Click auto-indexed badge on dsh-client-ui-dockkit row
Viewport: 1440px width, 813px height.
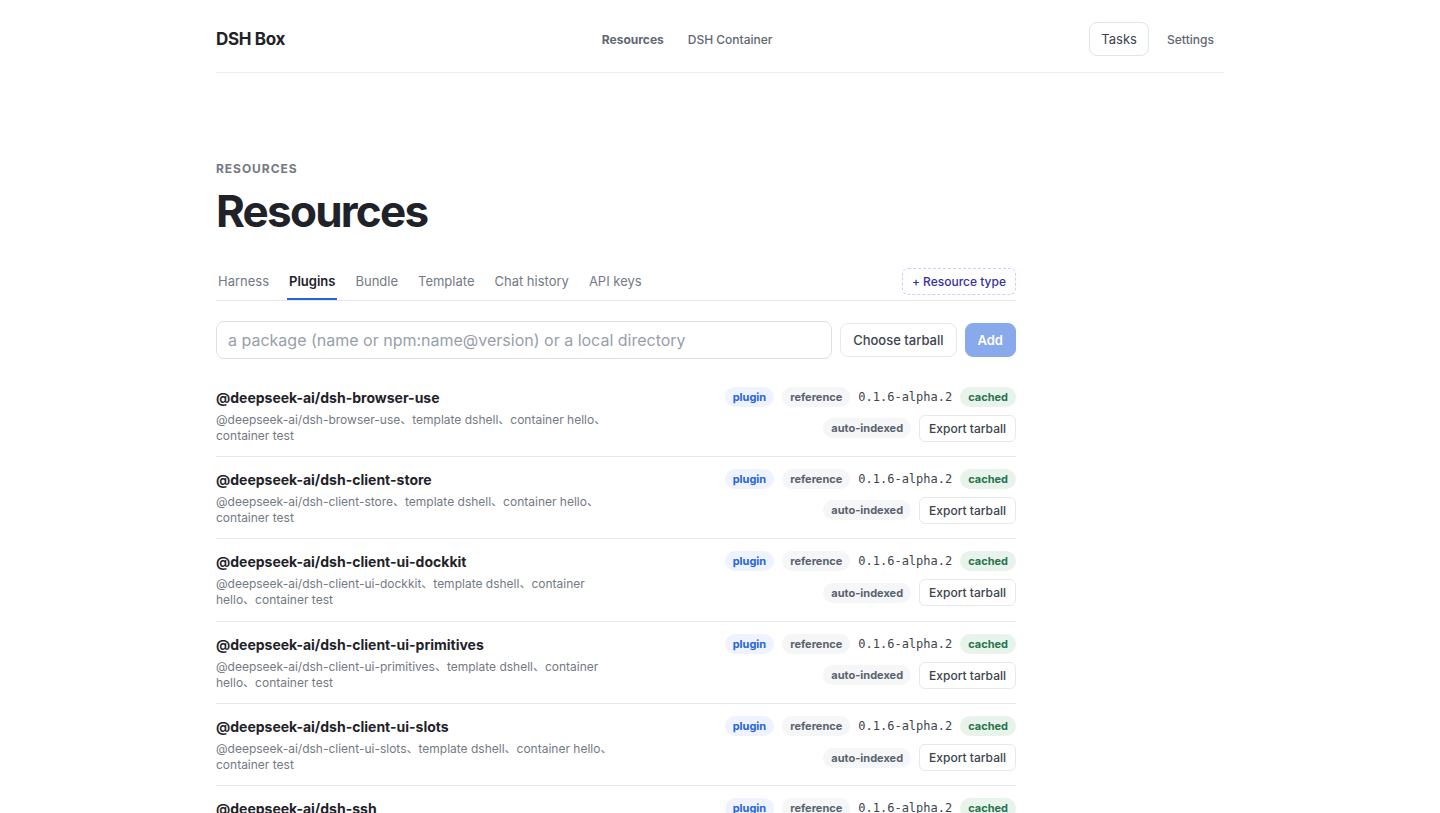[x=867, y=593]
